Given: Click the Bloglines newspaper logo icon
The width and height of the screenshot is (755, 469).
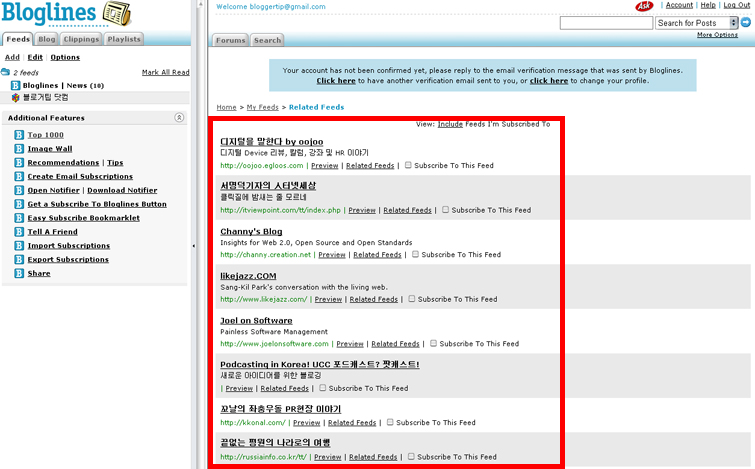Looking at the screenshot, I should pos(117,13).
